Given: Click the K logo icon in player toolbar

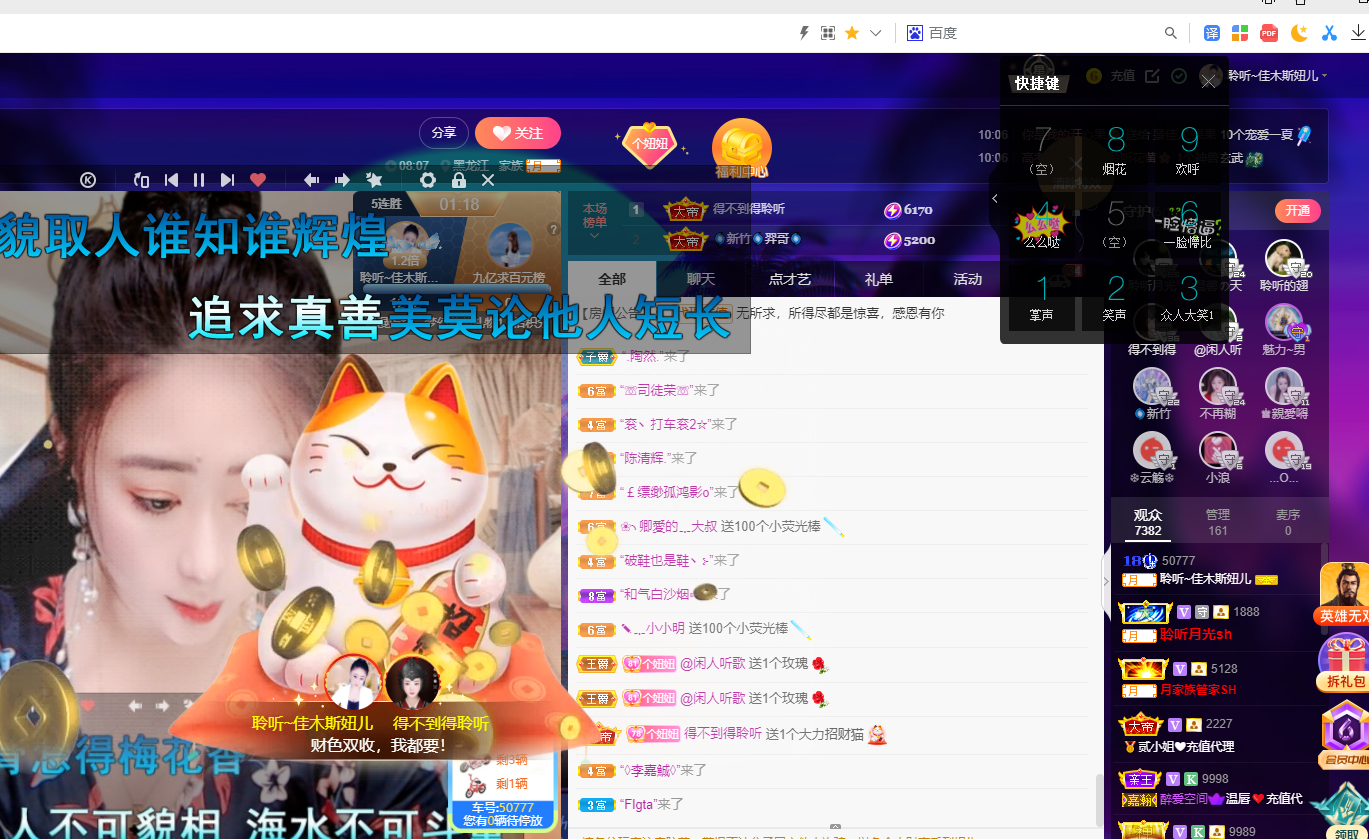Looking at the screenshot, I should (x=88, y=180).
